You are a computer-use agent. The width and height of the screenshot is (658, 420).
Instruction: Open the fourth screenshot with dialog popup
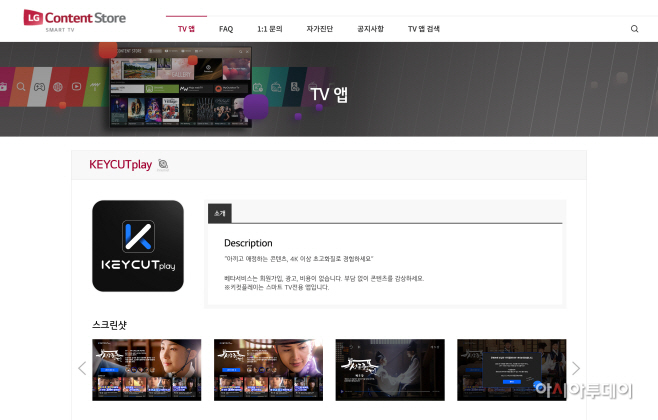click(512, 370)
